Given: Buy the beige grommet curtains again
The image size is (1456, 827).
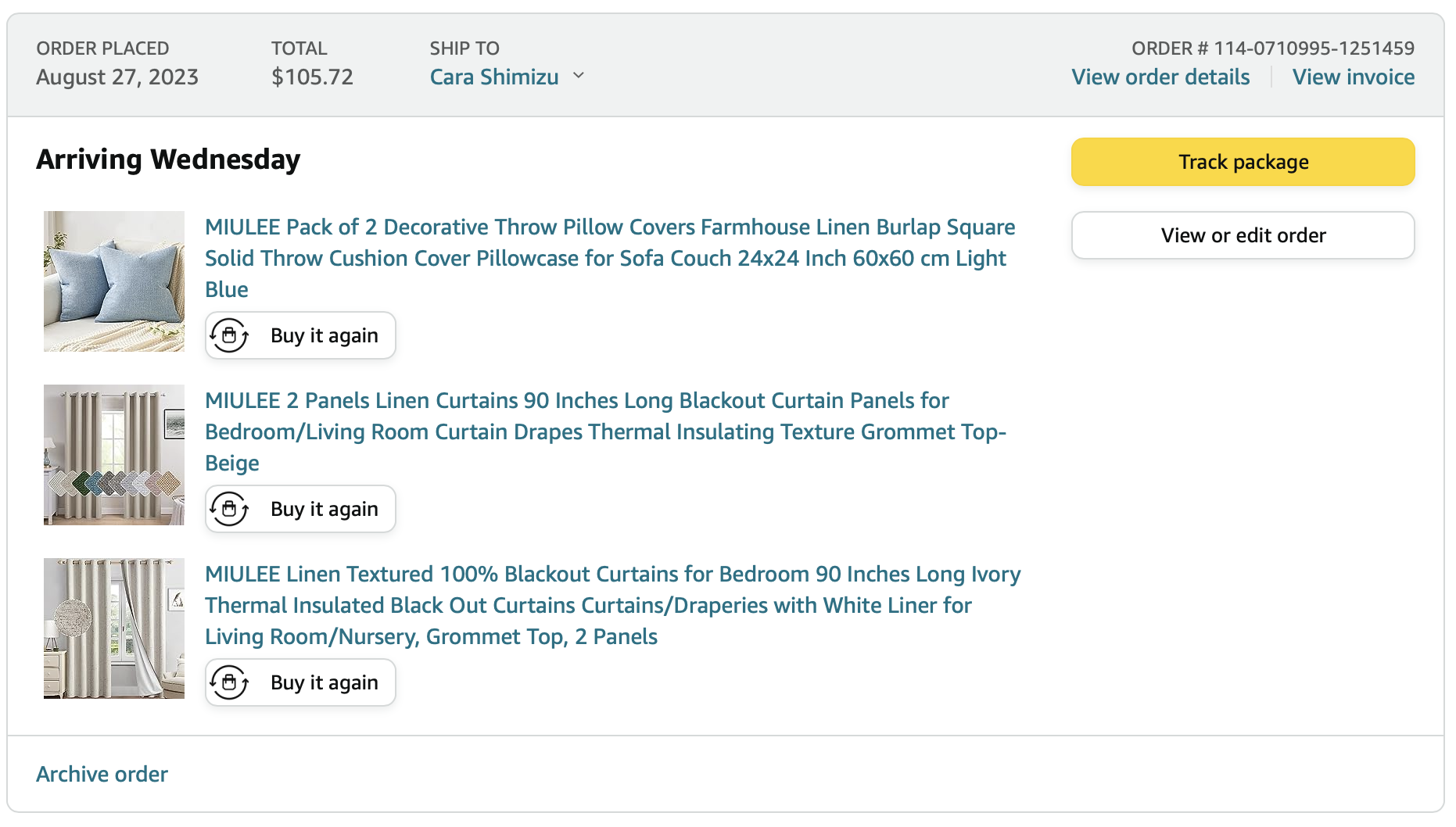Looking at the screenshot, I should pyautogui.click(x=324, y=509).
